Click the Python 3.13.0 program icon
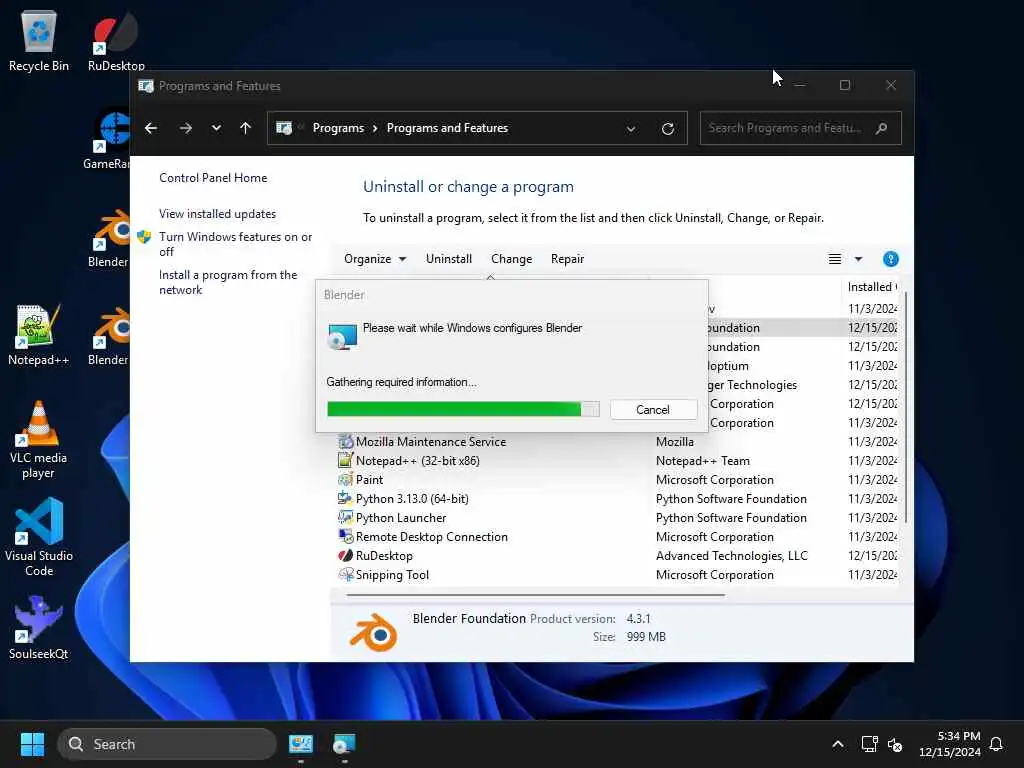 pyautogui.click(x=345, y=498)
